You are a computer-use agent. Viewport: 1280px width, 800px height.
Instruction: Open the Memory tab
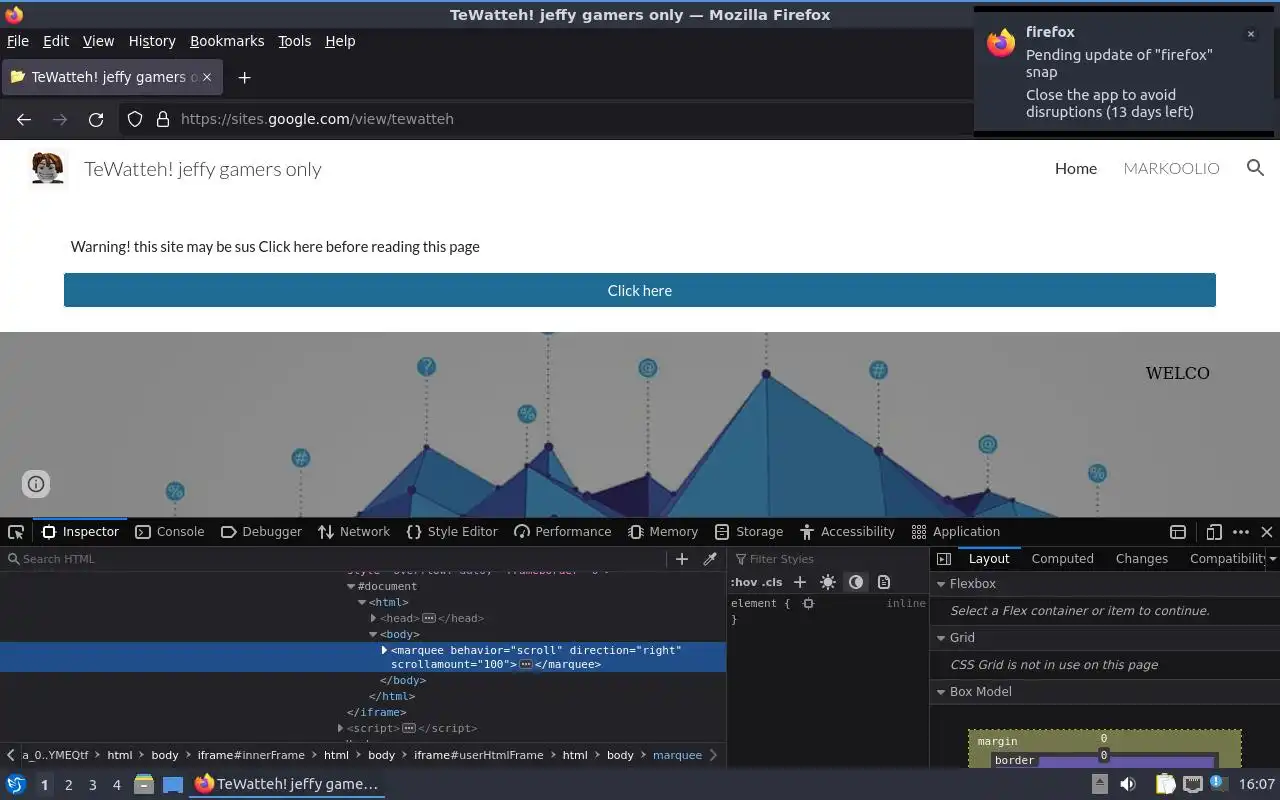pos(663,532)
